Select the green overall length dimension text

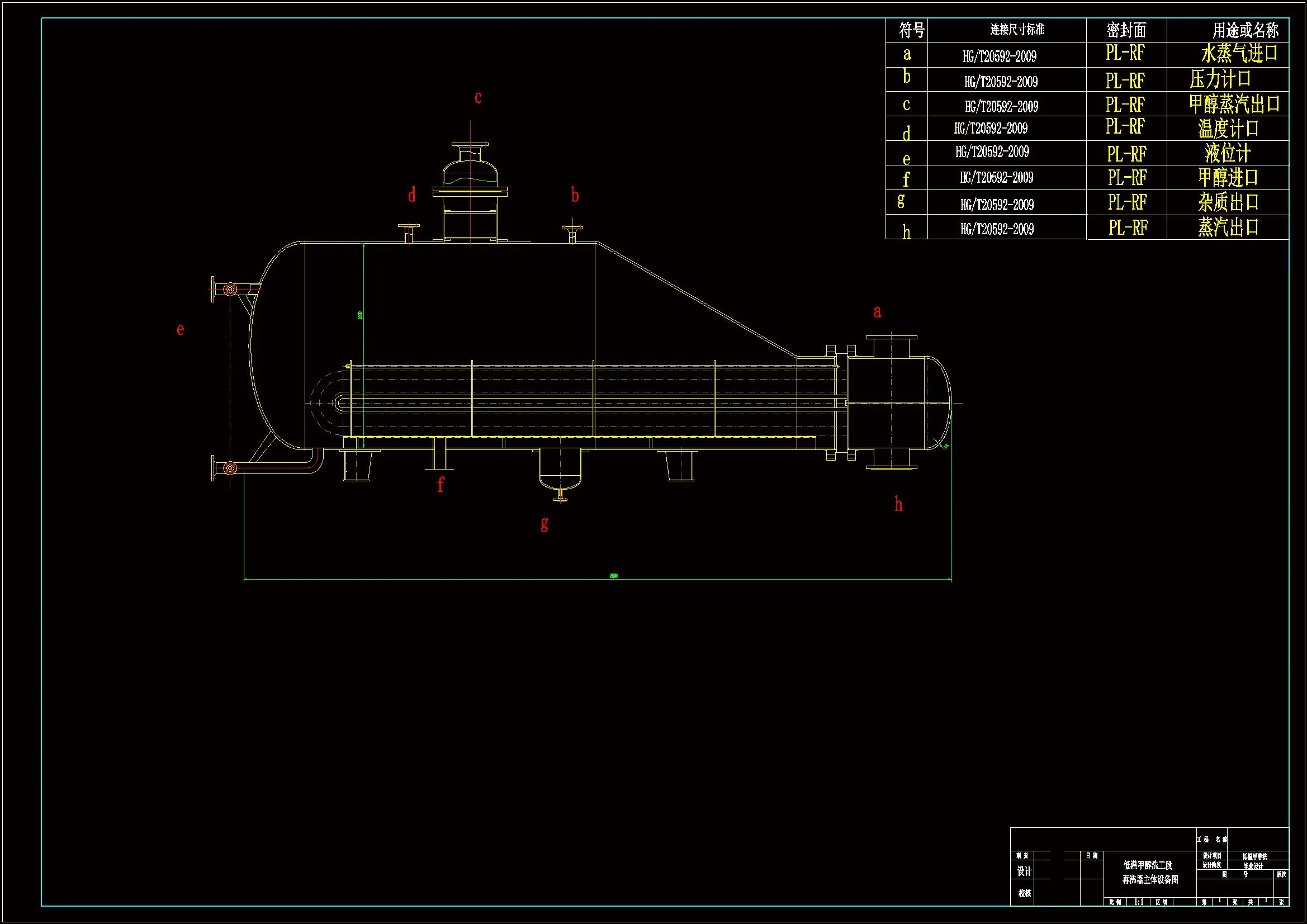(x=614, y=576)
